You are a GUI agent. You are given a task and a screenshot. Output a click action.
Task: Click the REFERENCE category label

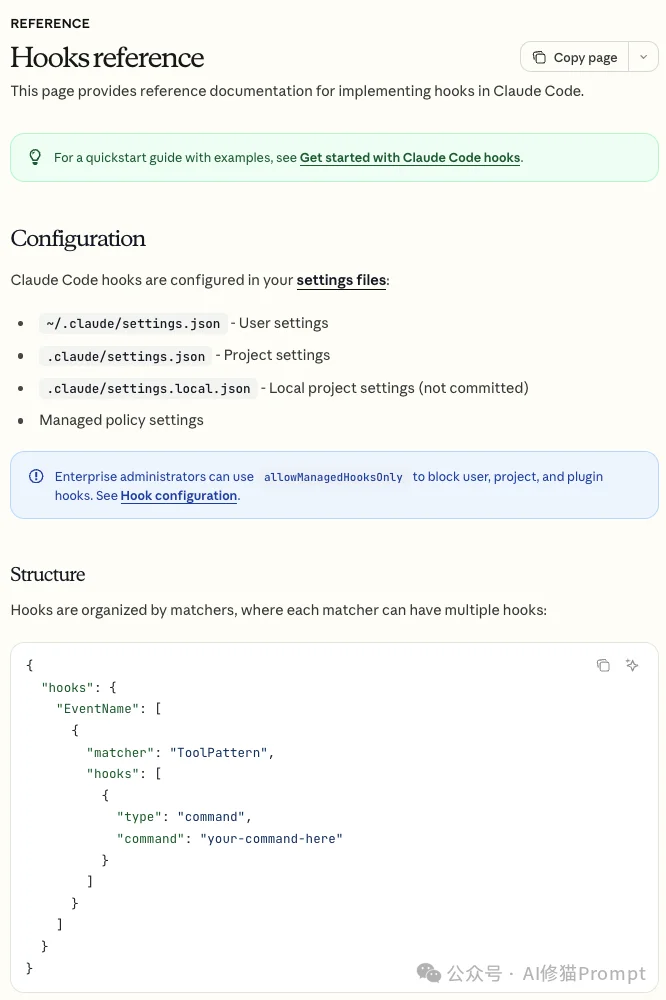tap(50, 23)
